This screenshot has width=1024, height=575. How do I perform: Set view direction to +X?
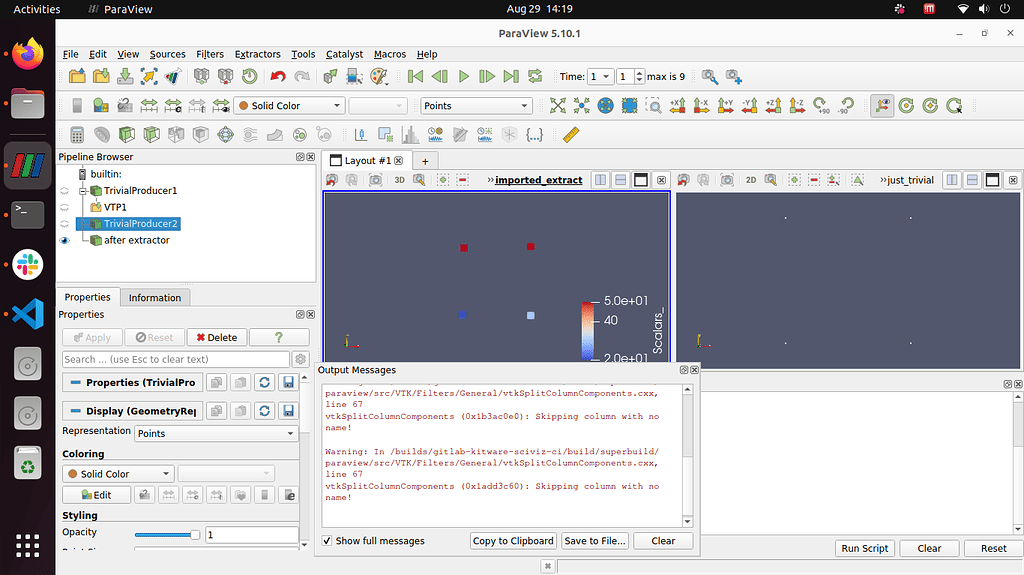click(677, 106)
